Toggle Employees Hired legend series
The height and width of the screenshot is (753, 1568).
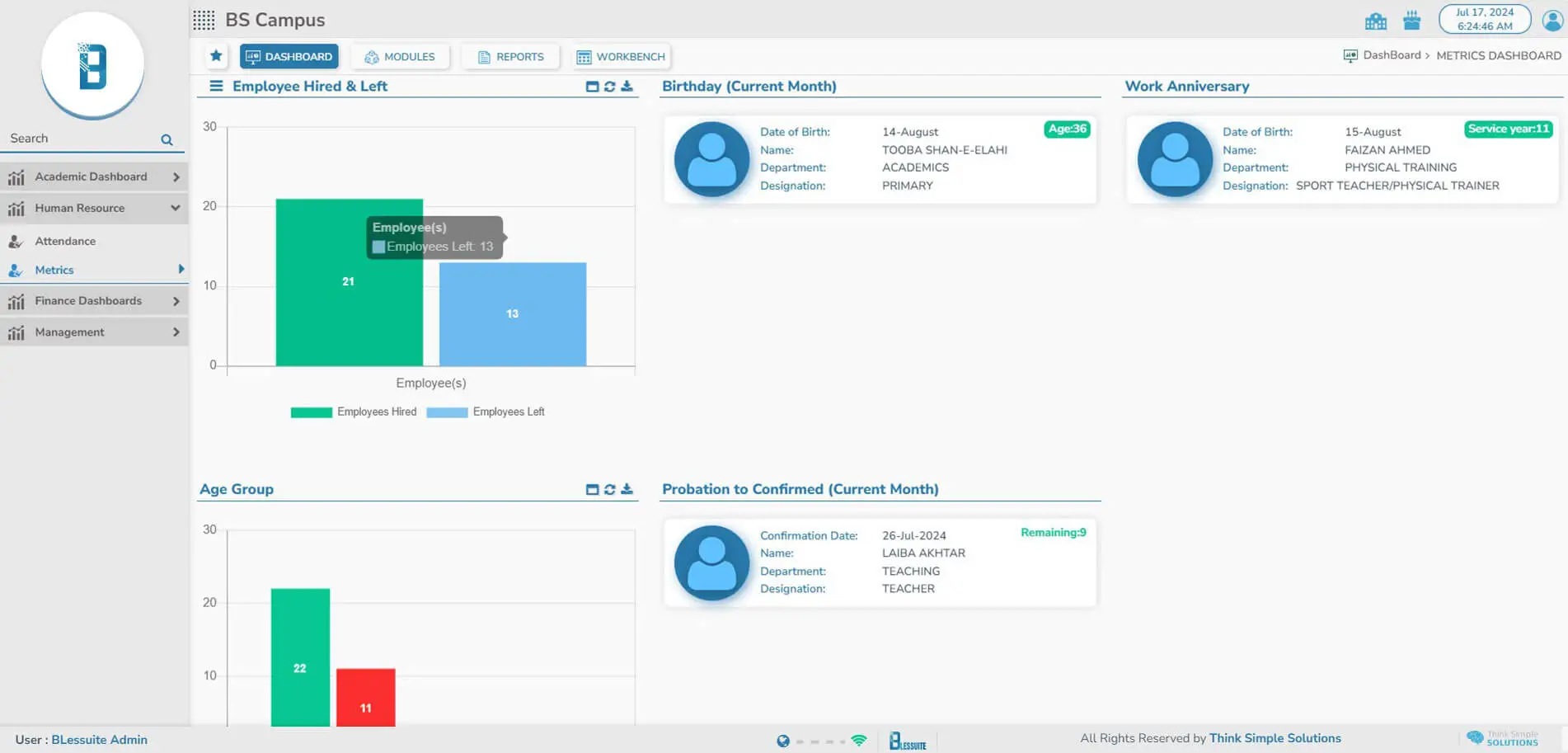click(x=354, y=412)
